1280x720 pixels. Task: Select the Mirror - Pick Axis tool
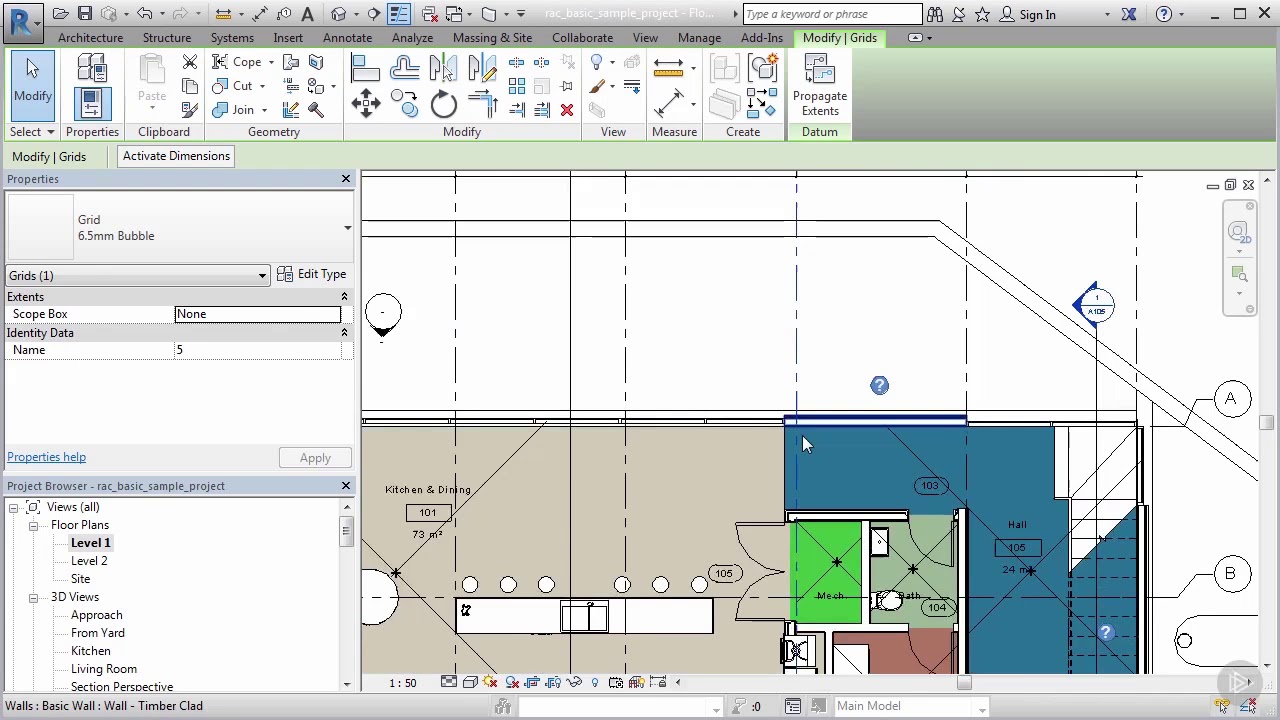(x=443, y=68)
